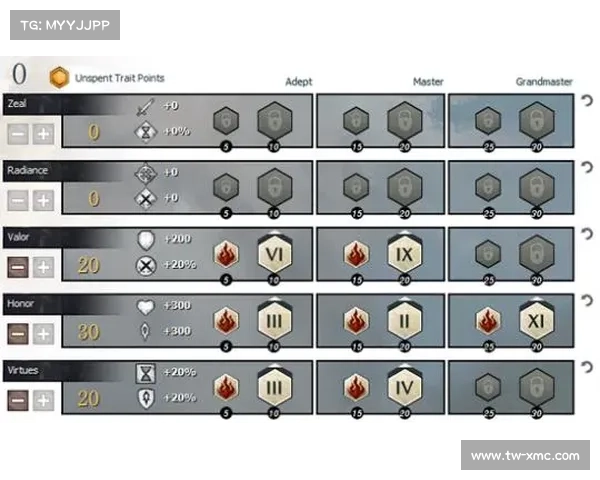
Task: Click Valor locked small slot at 25 points
Action: pos(488,254)
